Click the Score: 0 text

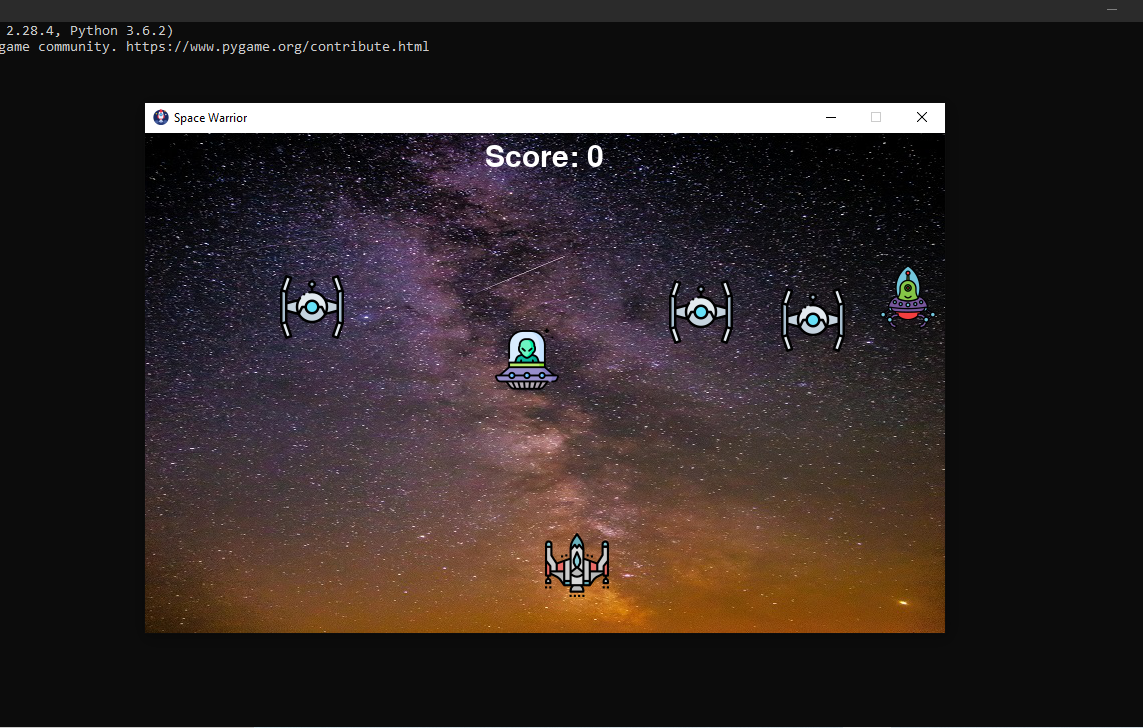544,157
